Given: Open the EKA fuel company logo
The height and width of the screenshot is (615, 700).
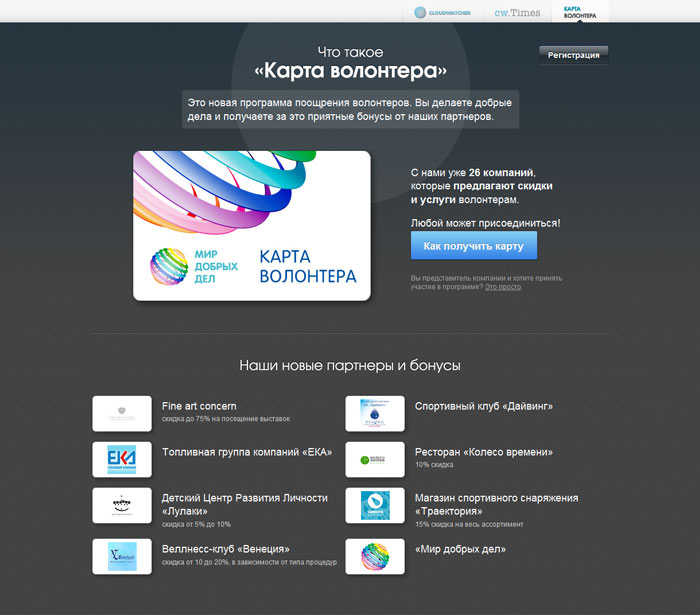Looking at the screenshot, I should point(122,459).
